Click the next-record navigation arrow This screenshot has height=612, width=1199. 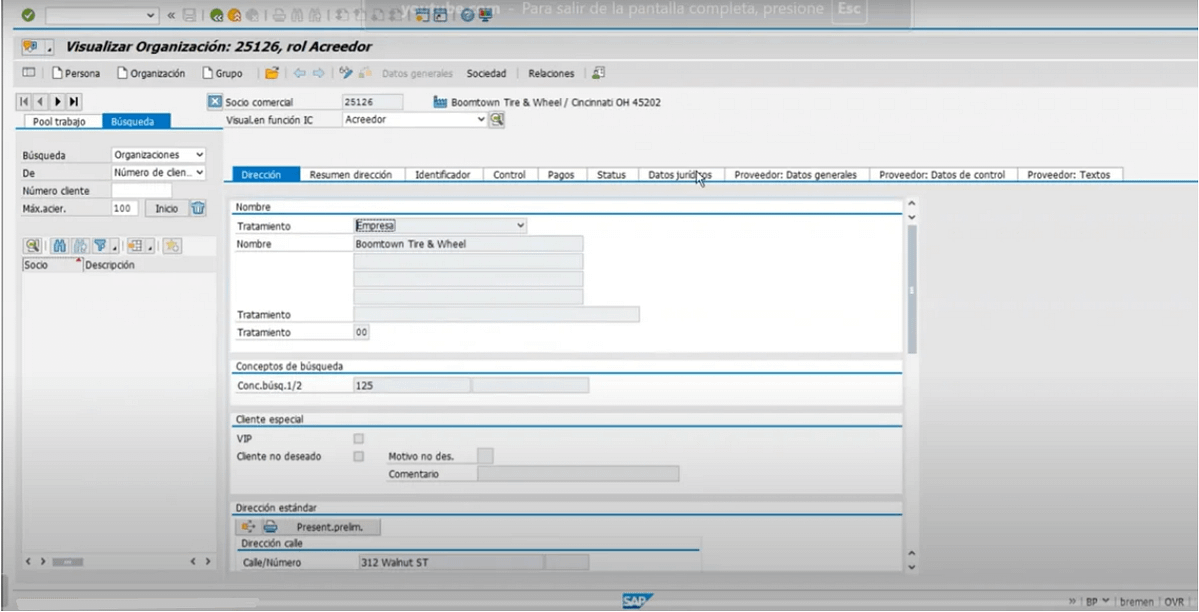[57, 102]
